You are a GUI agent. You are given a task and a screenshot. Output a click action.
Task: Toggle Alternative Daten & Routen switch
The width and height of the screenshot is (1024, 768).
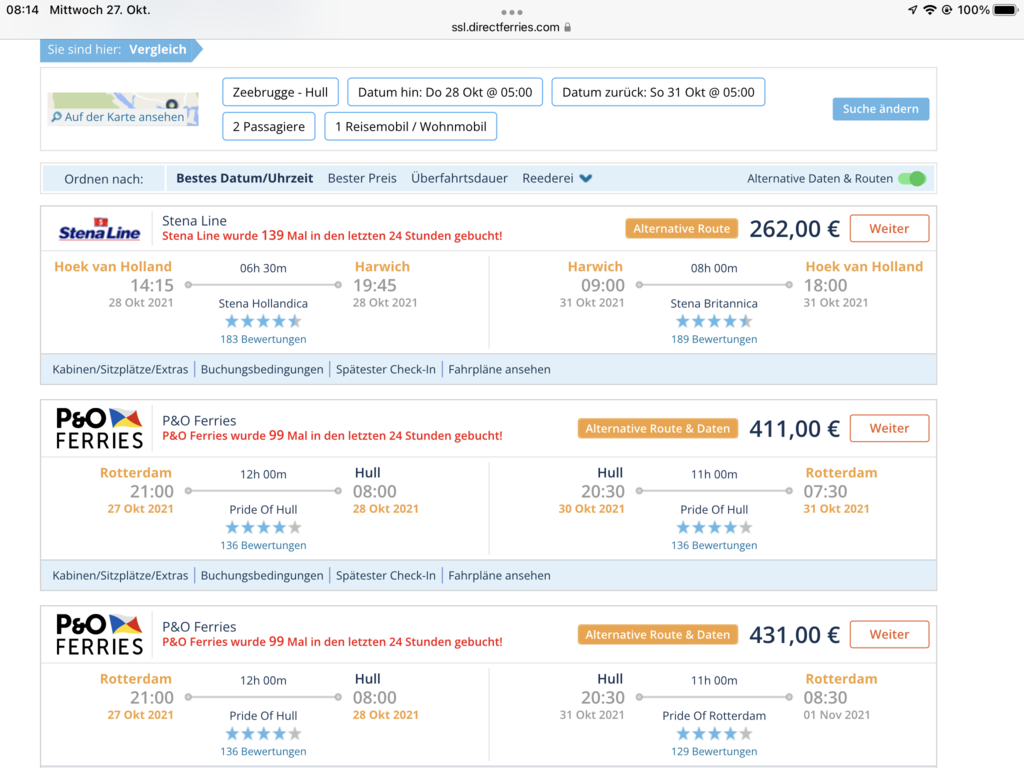(912, 178)
